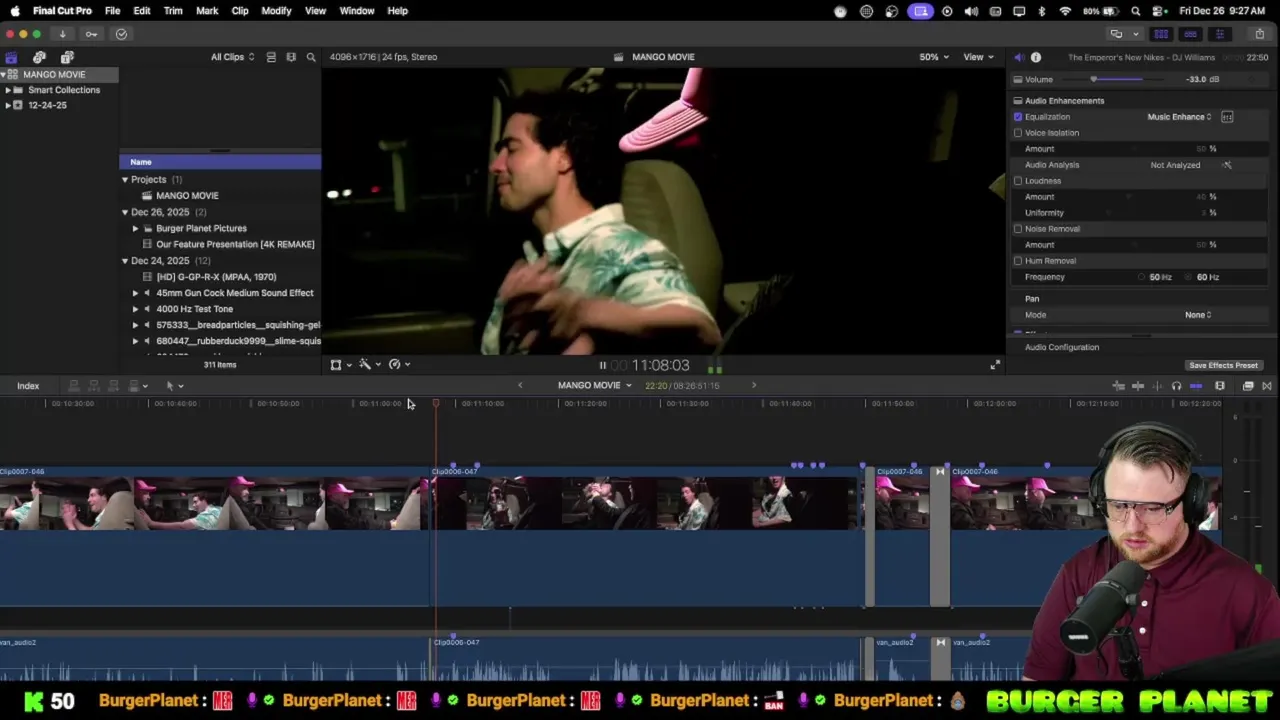Open the timeline Index button
Screen dimensions: 1280x720
click(x=28, y=386)
